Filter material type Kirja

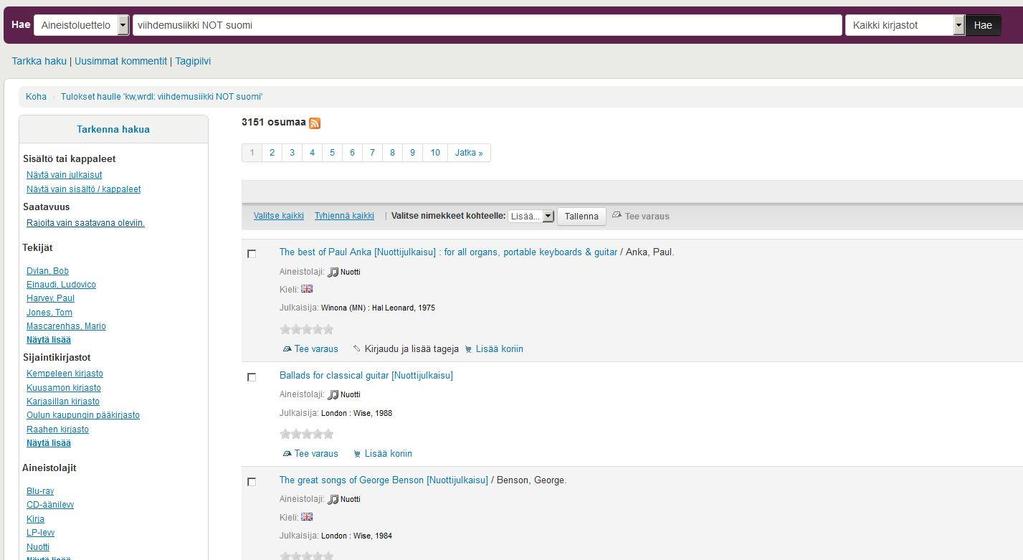35,520
